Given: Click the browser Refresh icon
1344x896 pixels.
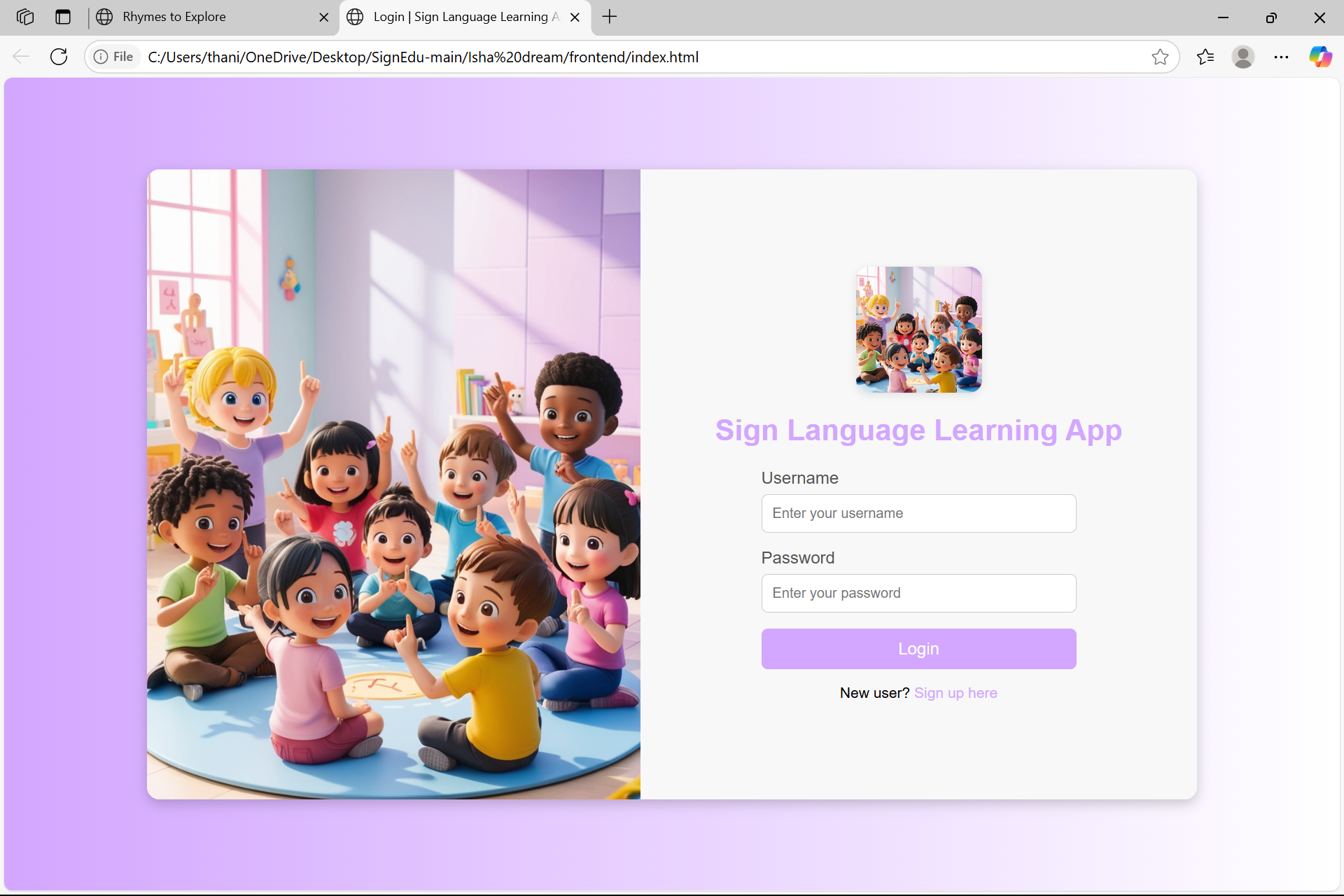Looking at the screenshot, I should click(59, 57).
